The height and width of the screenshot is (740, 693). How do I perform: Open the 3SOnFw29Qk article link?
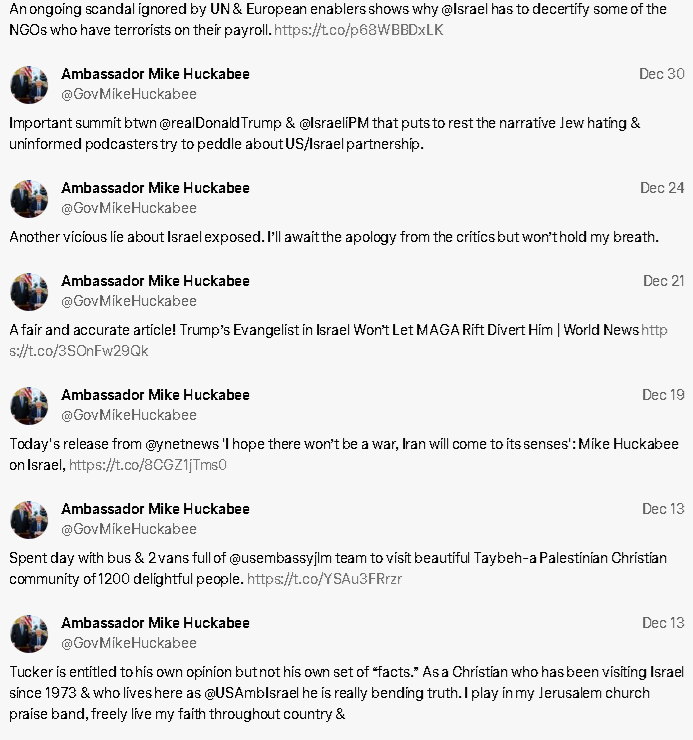tap(79, 351)
